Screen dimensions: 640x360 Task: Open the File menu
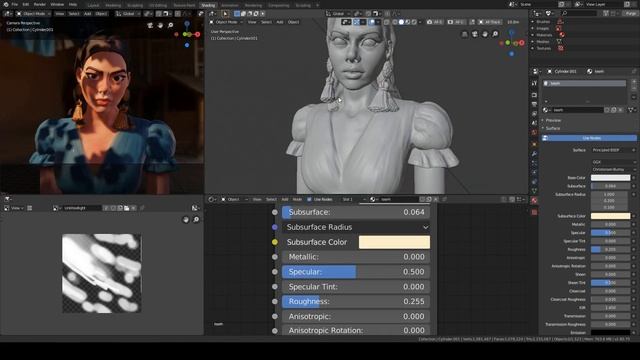(14, 4)
